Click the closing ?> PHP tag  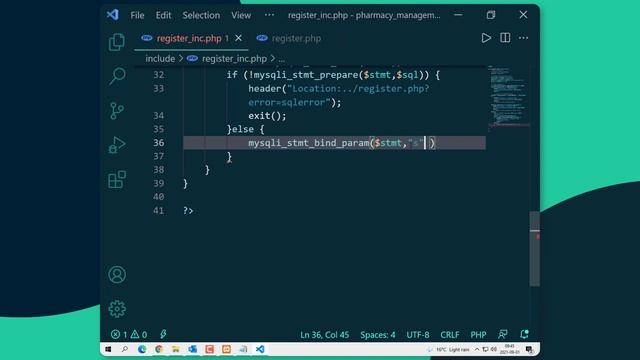point(188,211)
